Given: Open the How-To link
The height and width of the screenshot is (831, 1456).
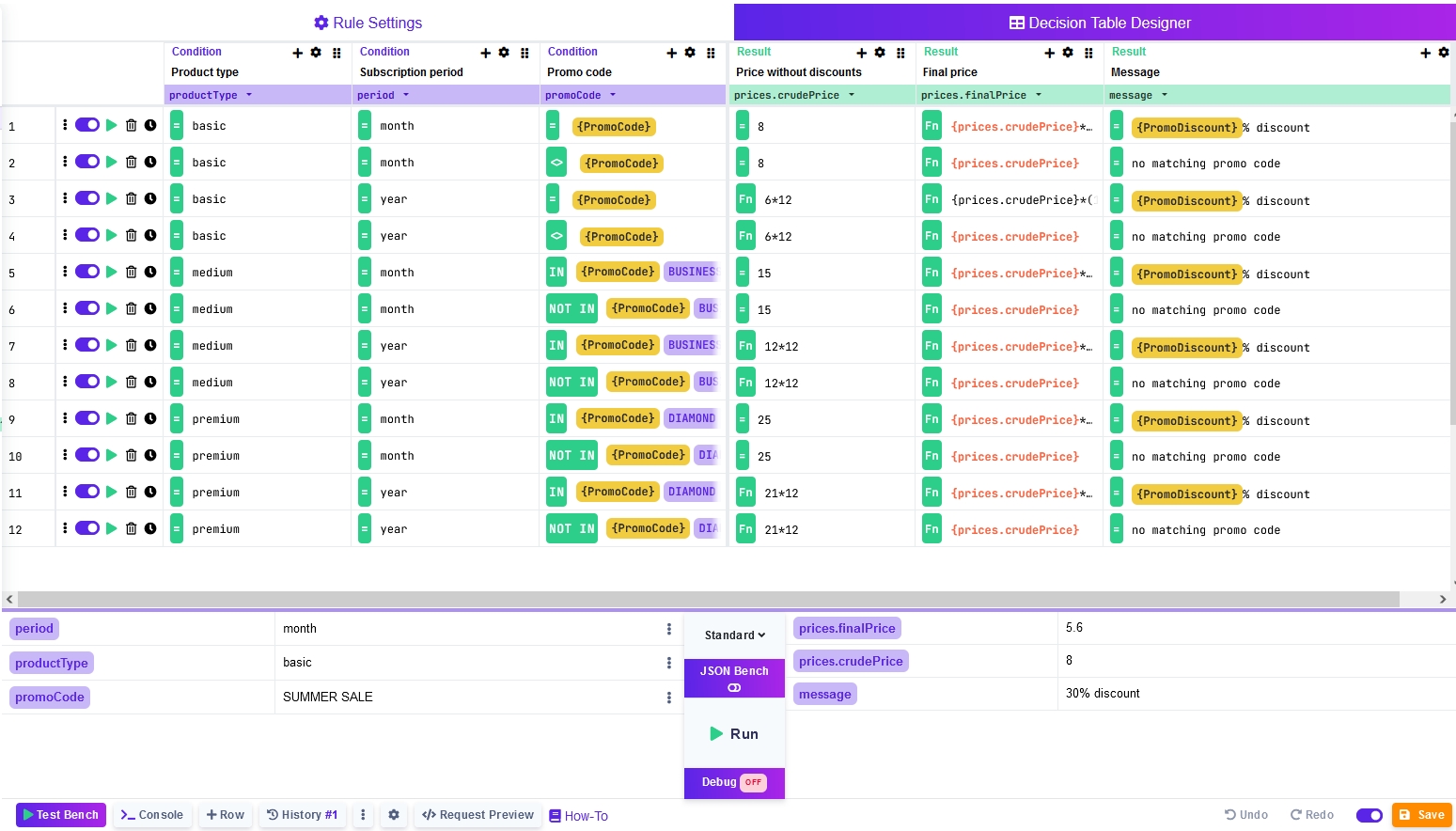Looking at the screenshot, I should pos(579,816).
